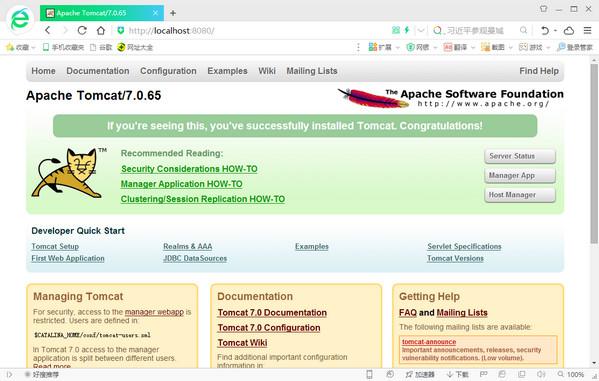
Task: Open the cloud sync icon
Action: pyautogui.click(x=569, y=30)
